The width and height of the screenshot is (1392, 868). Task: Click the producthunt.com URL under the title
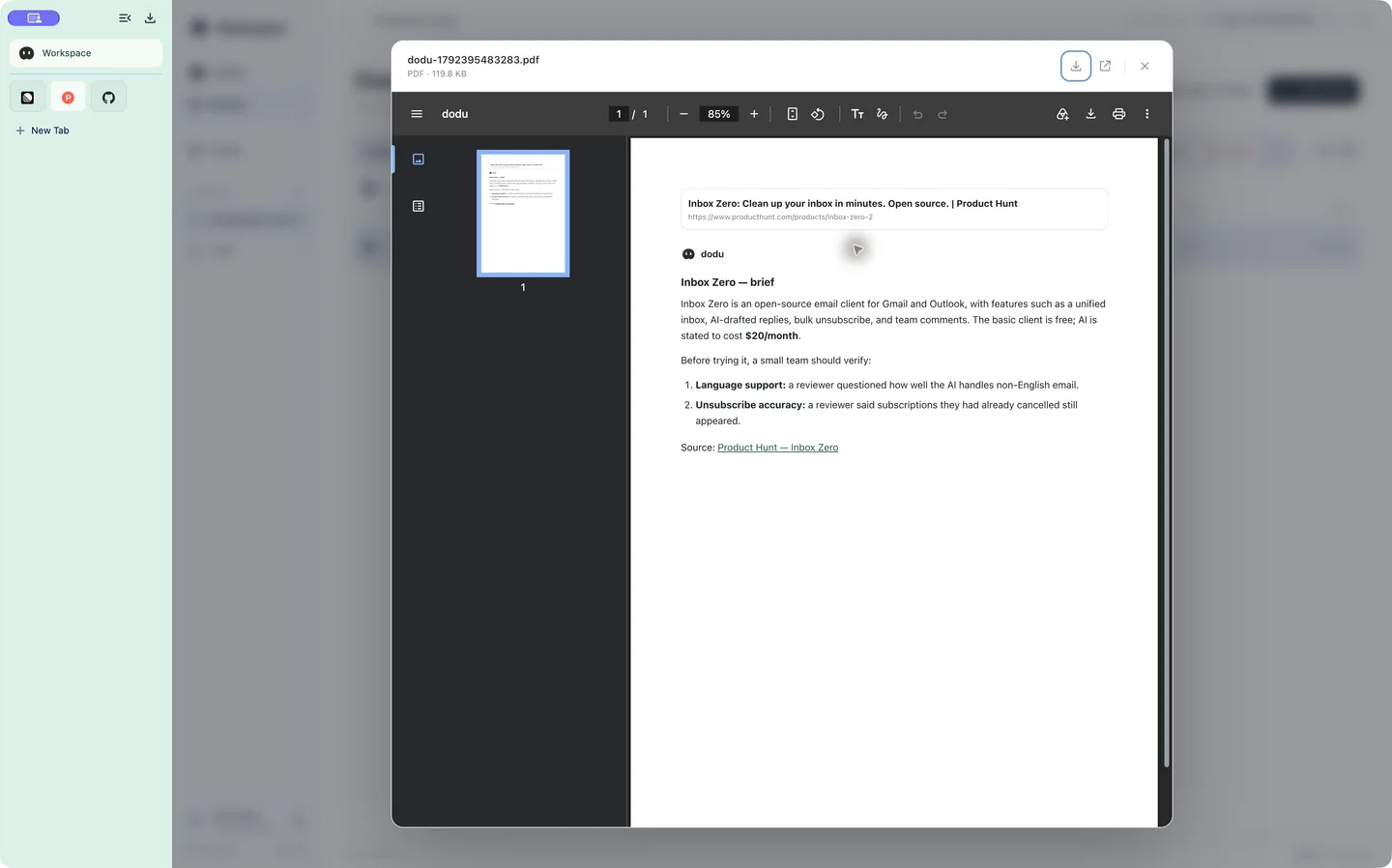pos(780,217)
